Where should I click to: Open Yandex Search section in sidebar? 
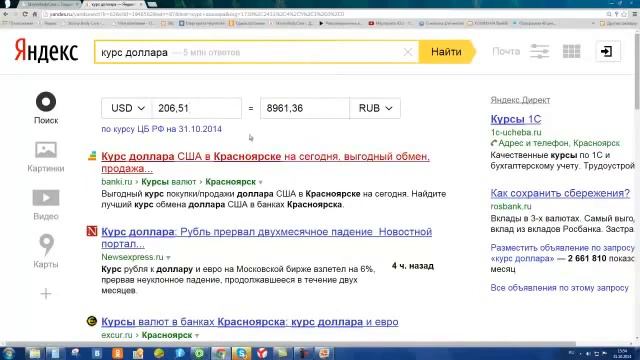pyautogui.click(x=46, y=108)
